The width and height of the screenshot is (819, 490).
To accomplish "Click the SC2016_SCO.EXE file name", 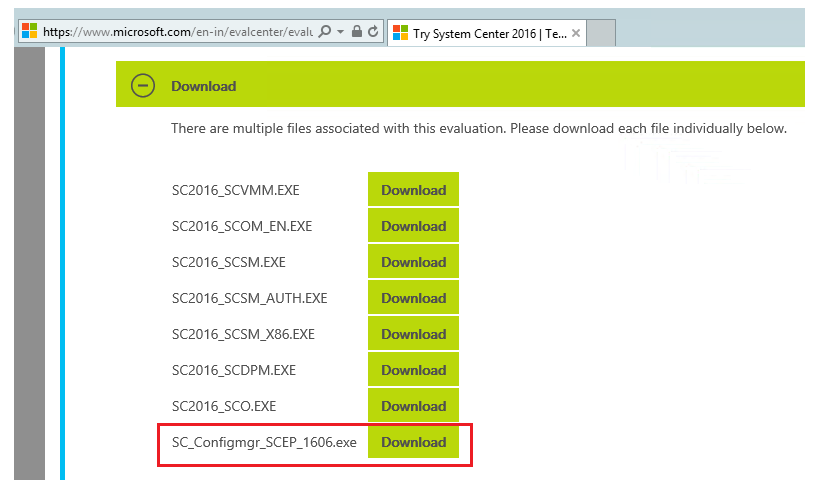I will coord(224,406).
